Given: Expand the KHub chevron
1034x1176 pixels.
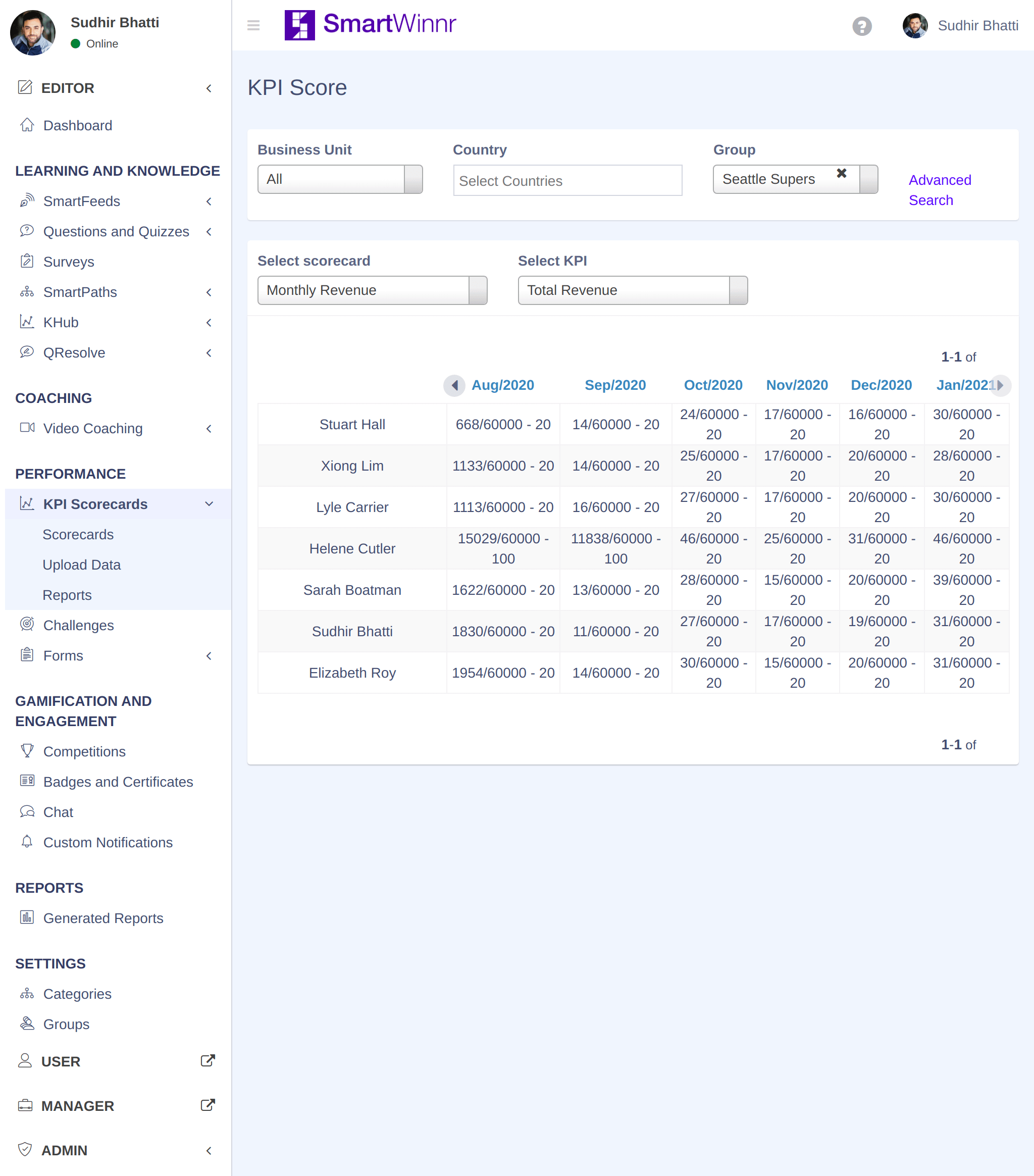Looking at the screenshot, I should (x=209, y=322).
